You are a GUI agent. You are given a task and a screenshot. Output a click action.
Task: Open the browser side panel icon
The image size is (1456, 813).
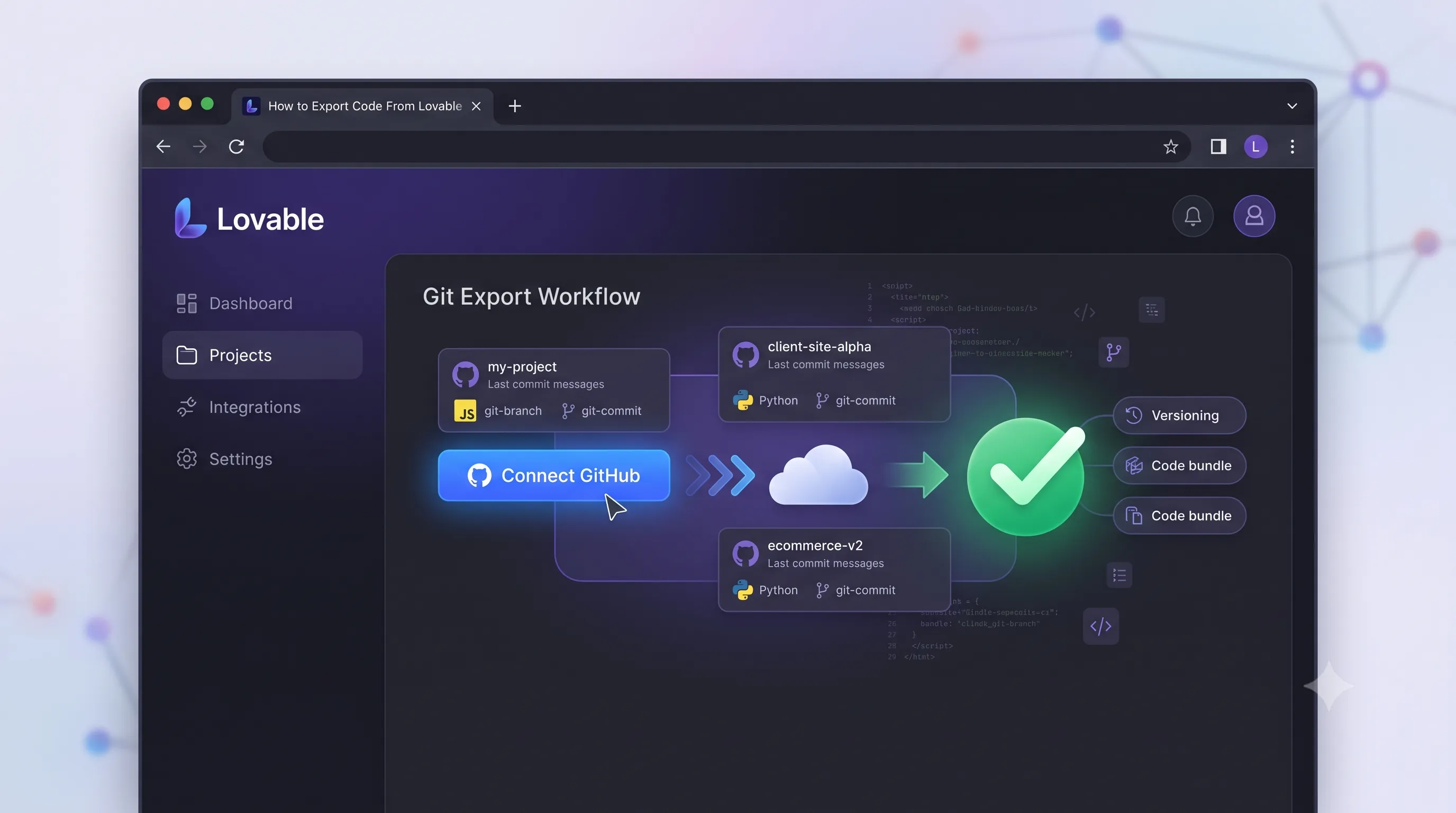(1218, 147)
